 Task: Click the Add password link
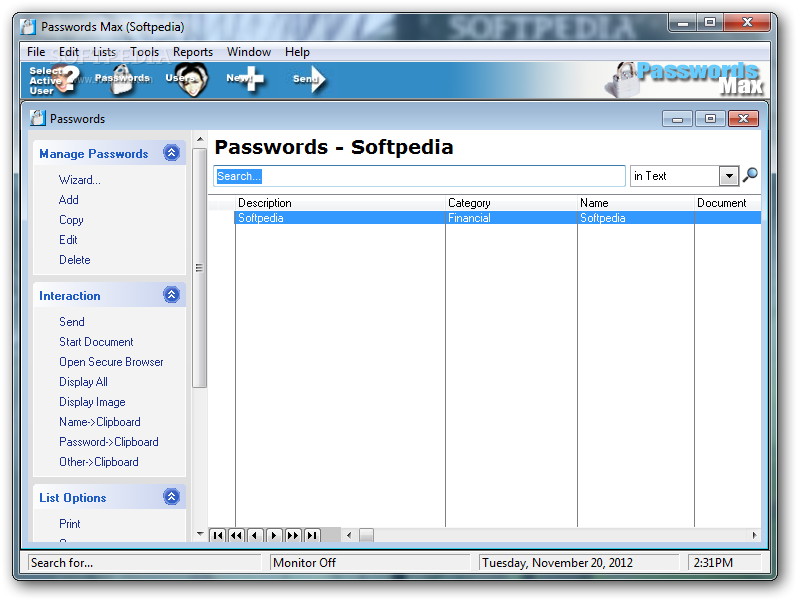point(69,199)
